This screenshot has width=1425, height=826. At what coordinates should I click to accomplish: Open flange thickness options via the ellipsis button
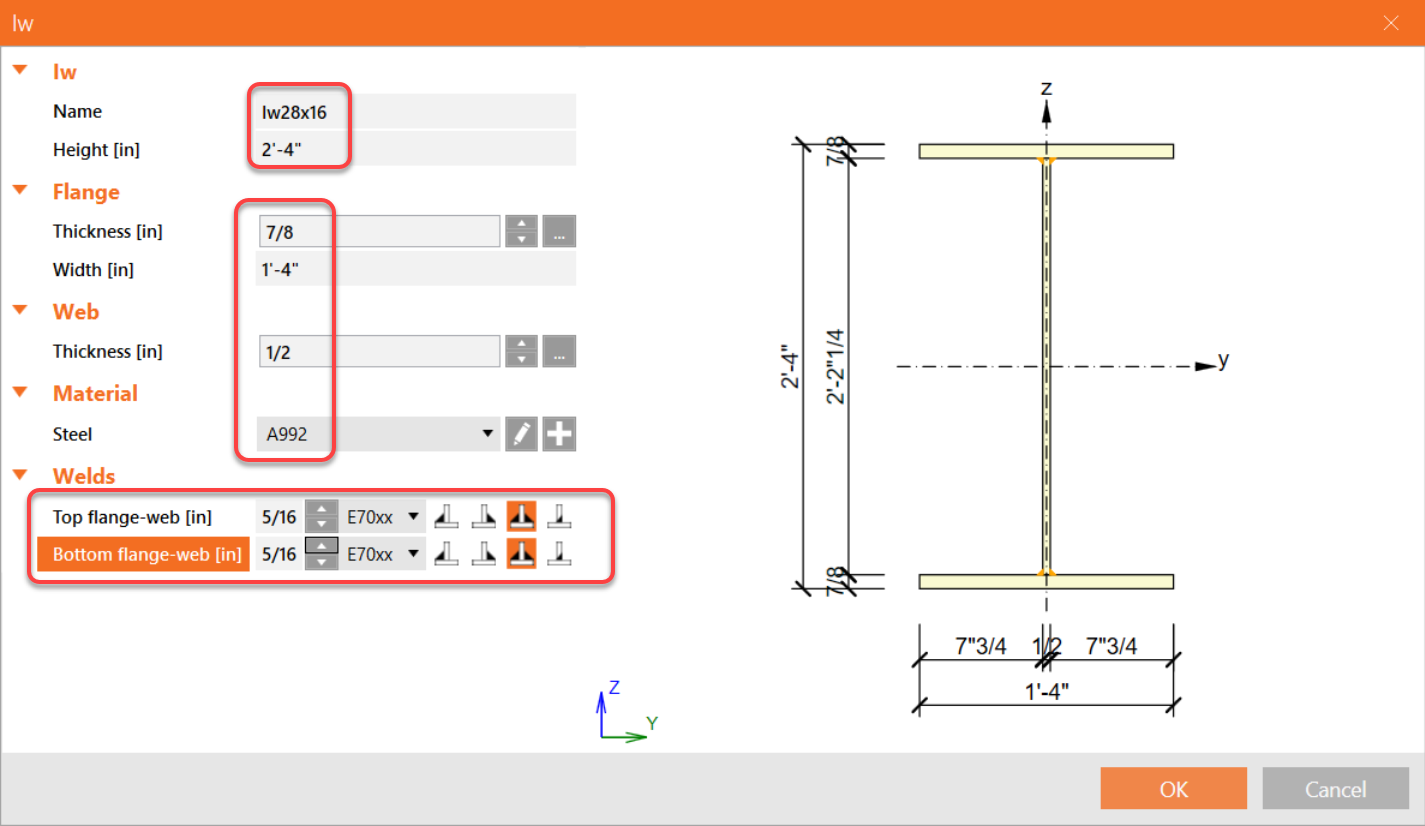tap(559, 230)
